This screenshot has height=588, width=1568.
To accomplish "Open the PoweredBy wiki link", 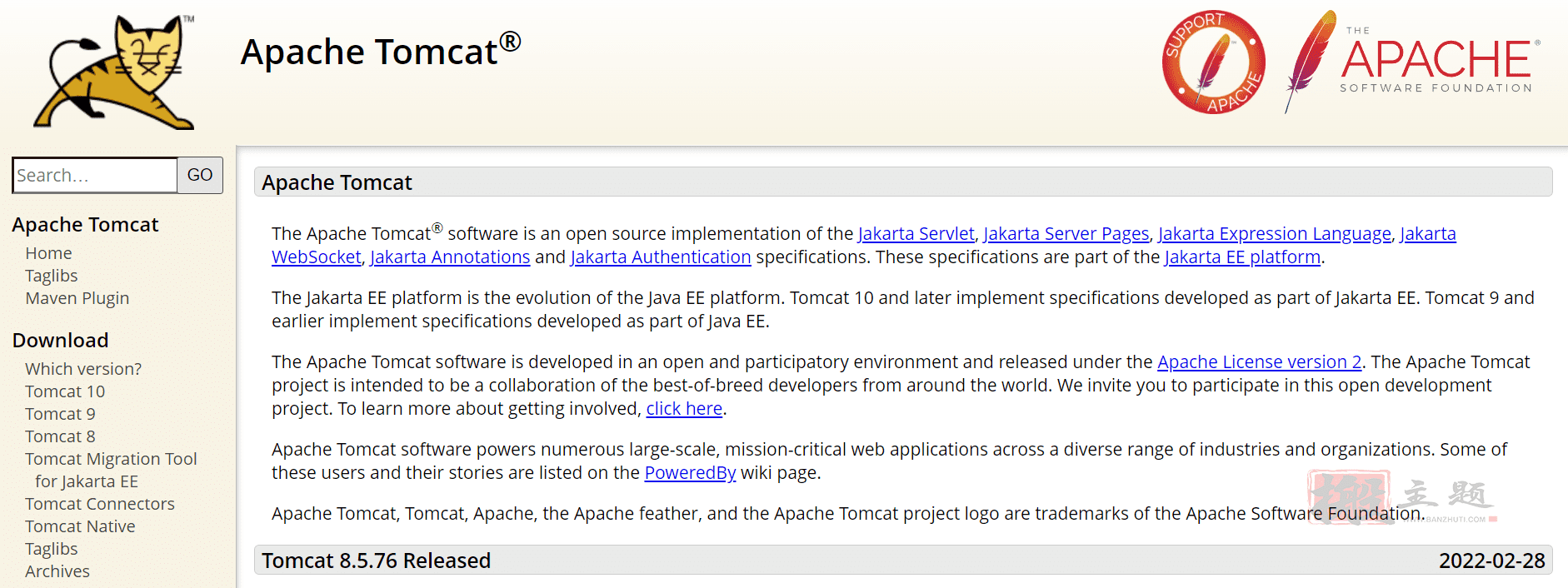I will tap(690, 473).
